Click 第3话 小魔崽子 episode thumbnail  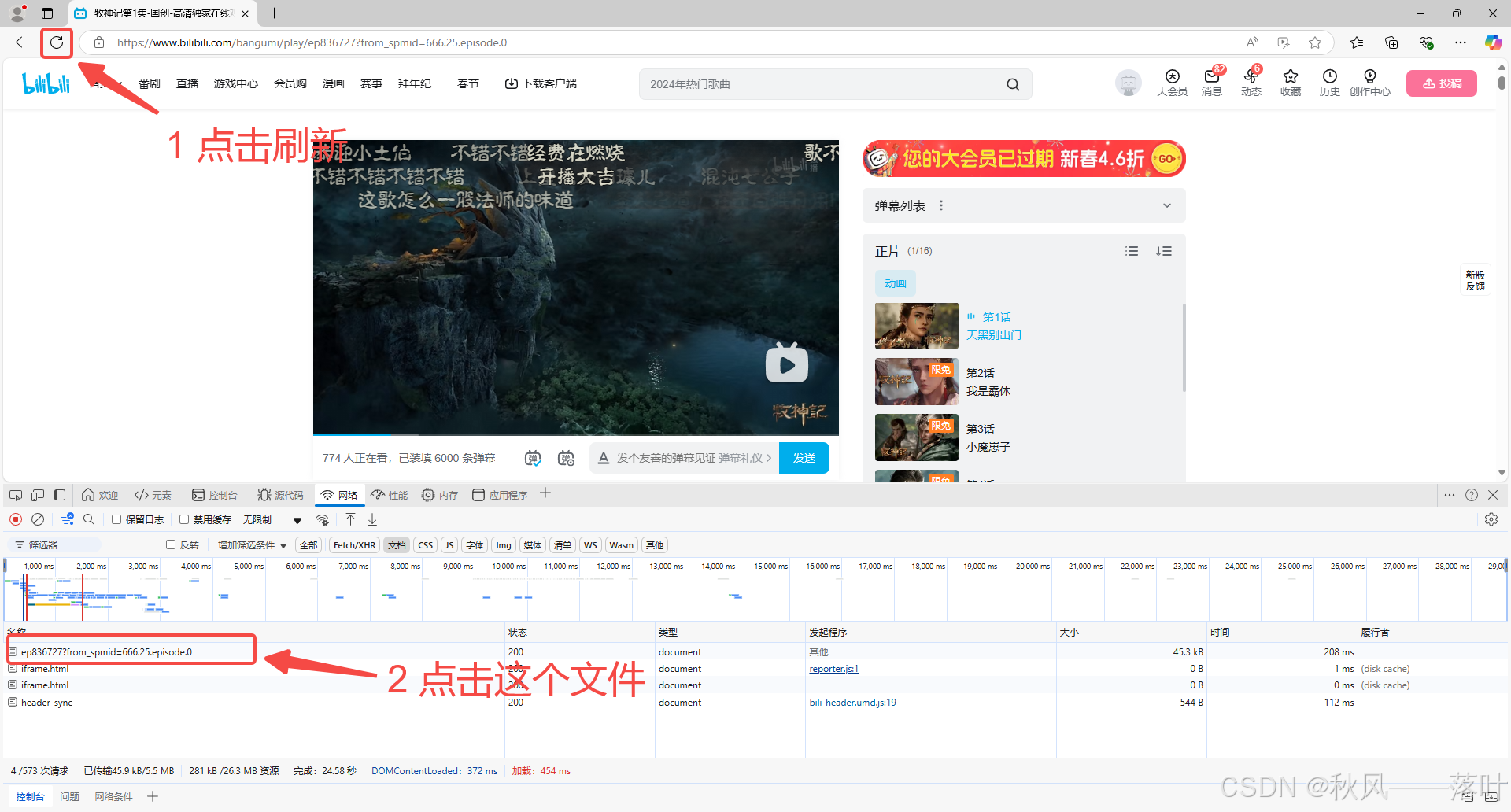[x=917, y=437]
